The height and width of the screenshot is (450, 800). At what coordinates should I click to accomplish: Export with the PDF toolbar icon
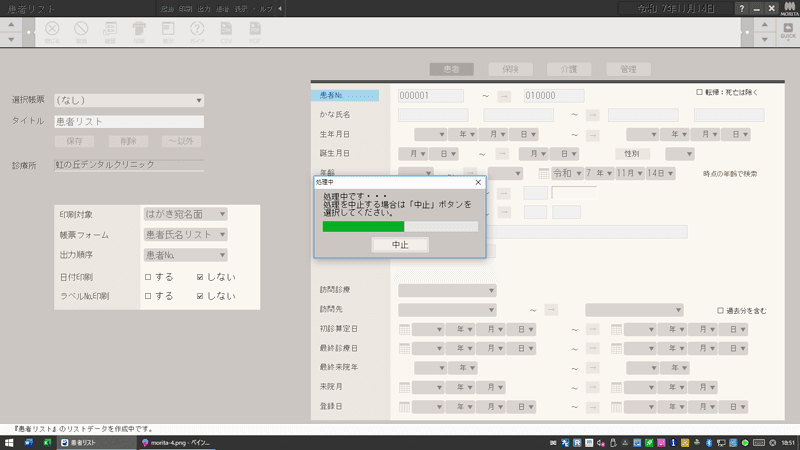pyautogui.click(x=255, y=32)
